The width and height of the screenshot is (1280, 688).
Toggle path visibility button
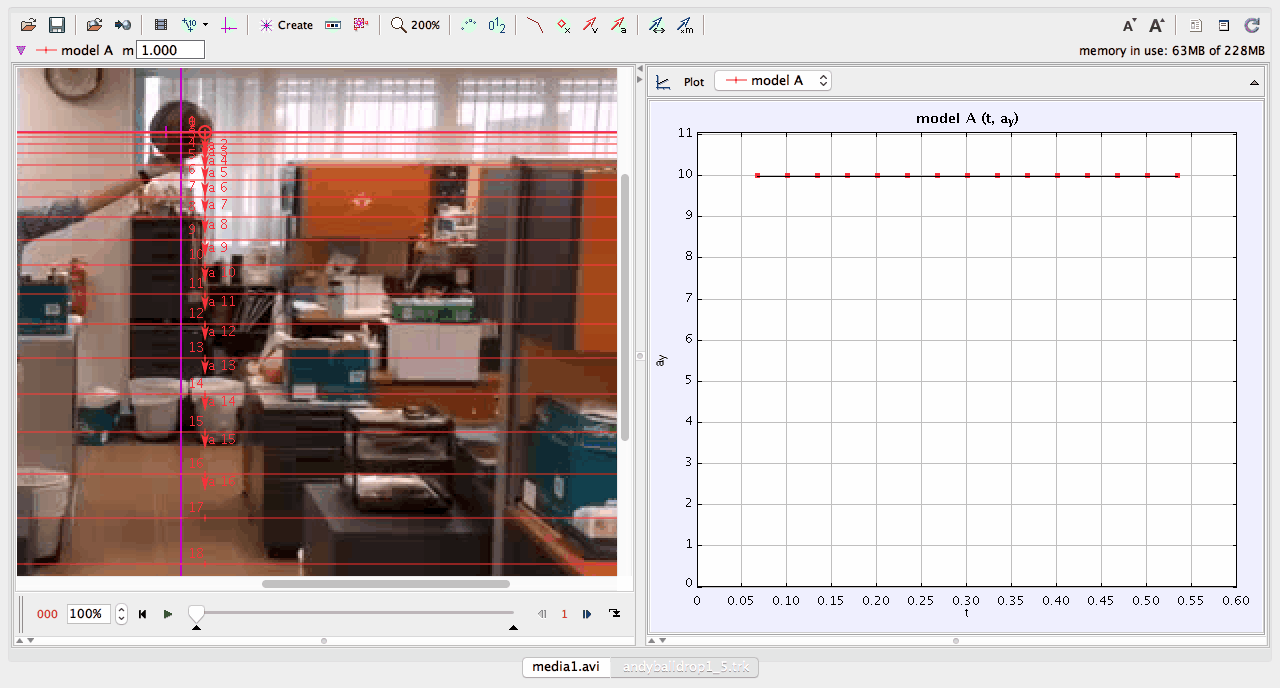535,25
